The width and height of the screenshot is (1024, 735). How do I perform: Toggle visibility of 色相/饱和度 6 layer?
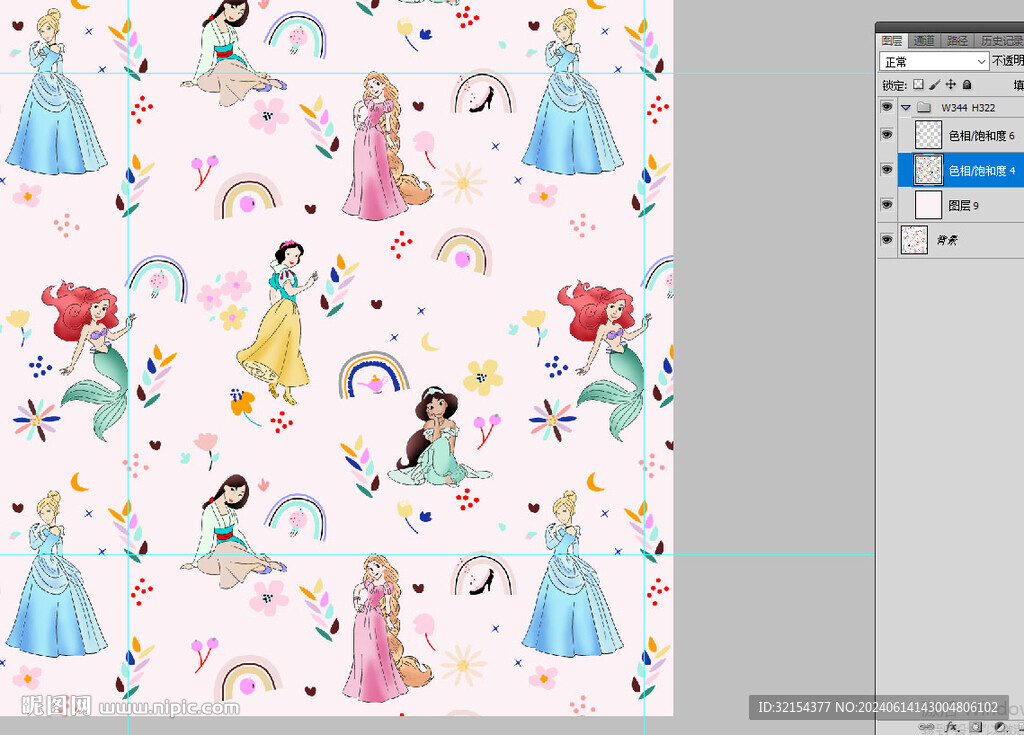[887, 135]
